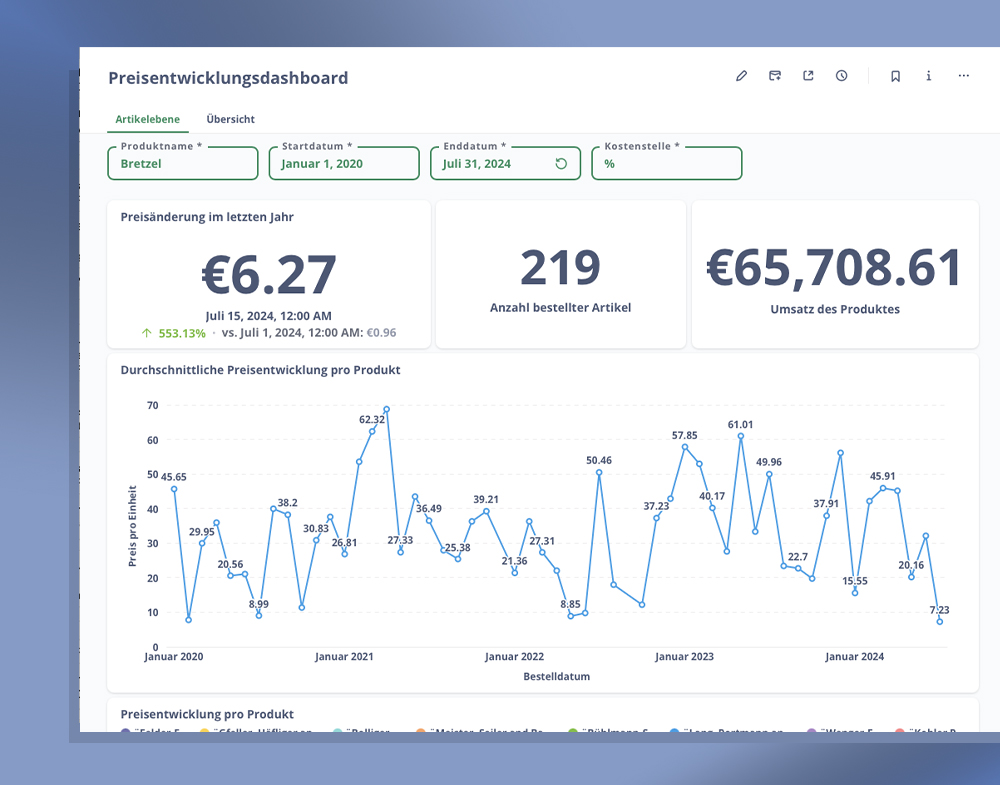Open the Kostenstelle filter showing %

(666, 164)
